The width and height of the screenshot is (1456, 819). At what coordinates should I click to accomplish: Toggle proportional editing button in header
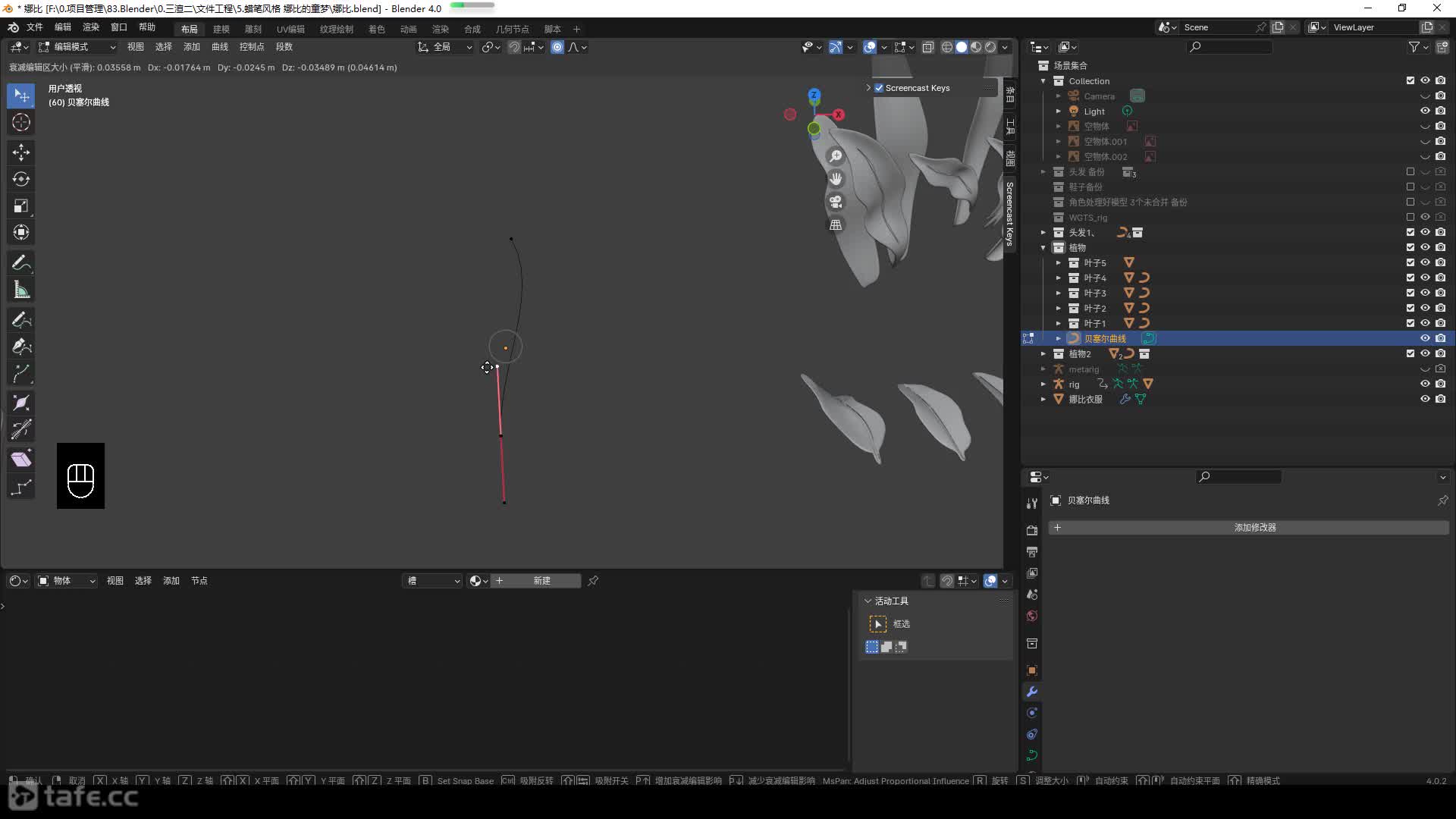tap(557, 47)
